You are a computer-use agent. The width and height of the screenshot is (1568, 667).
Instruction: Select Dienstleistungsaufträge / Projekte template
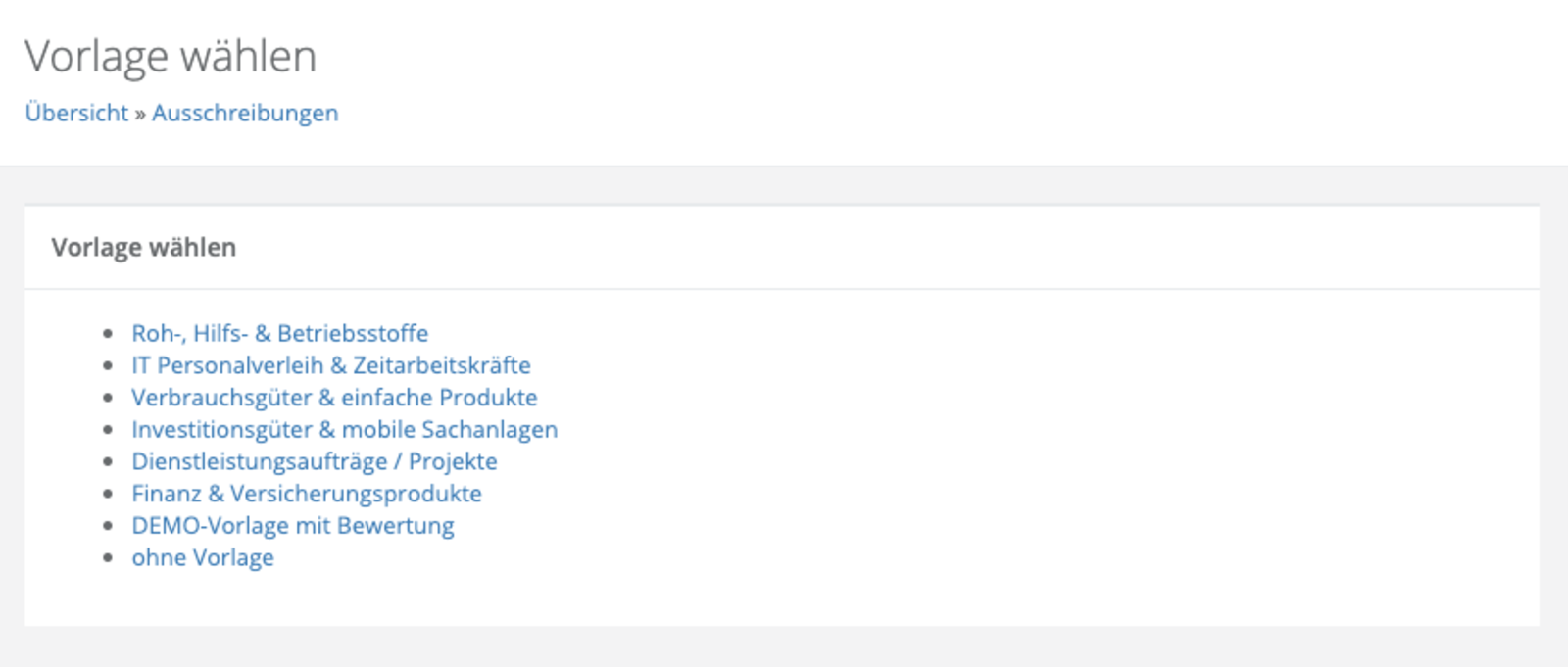[x=314, y=461]
